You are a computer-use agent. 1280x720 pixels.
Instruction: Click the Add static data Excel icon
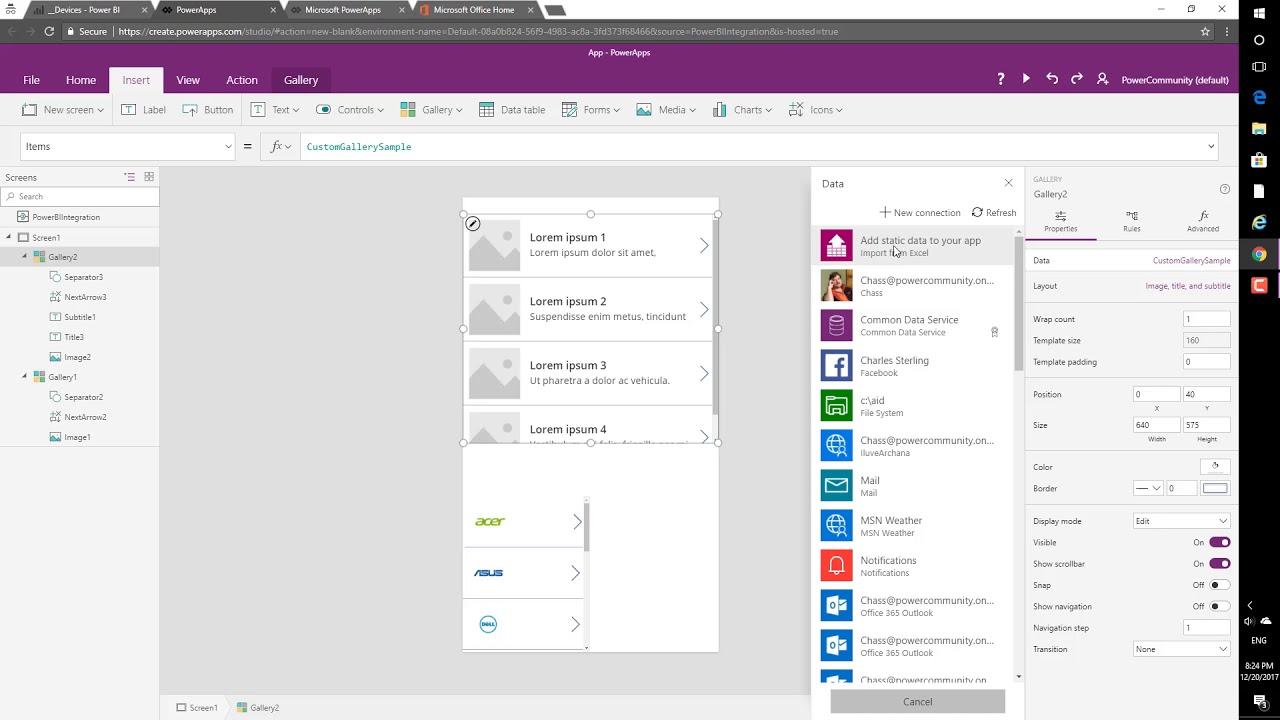tap(836, 245)
